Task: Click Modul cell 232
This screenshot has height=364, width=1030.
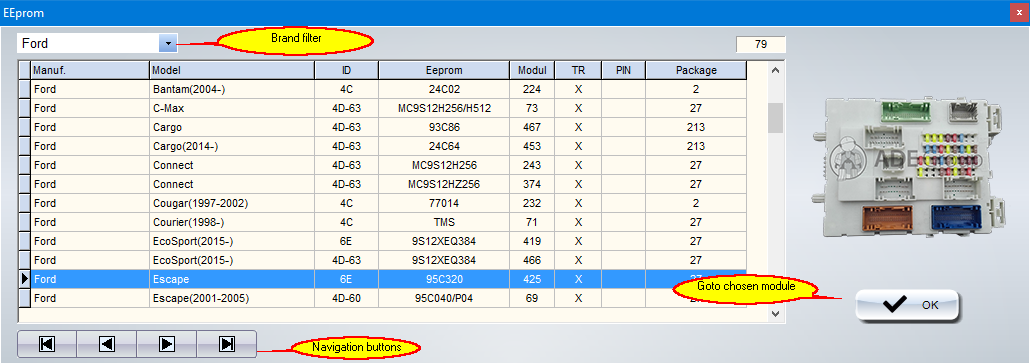Action: [x=532, y=204]
